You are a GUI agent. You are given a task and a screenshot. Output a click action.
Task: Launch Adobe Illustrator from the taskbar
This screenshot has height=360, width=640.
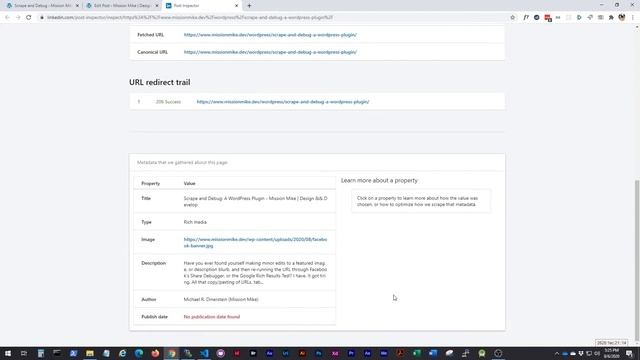click(302, 353)
